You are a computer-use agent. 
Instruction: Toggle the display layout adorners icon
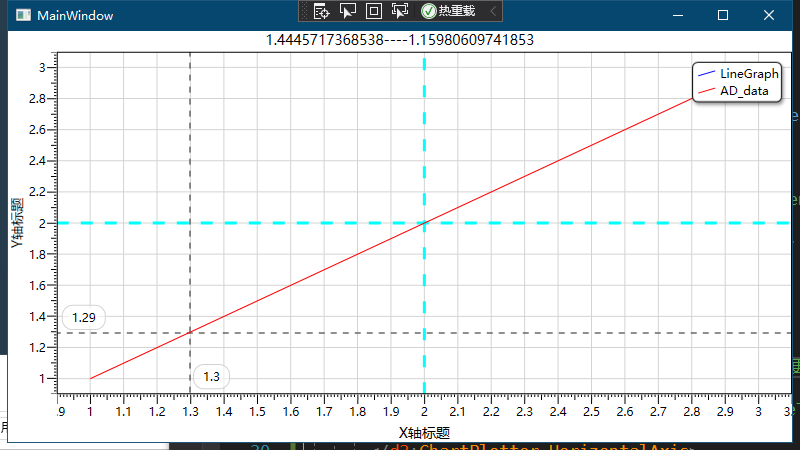[x=373, y=11]
